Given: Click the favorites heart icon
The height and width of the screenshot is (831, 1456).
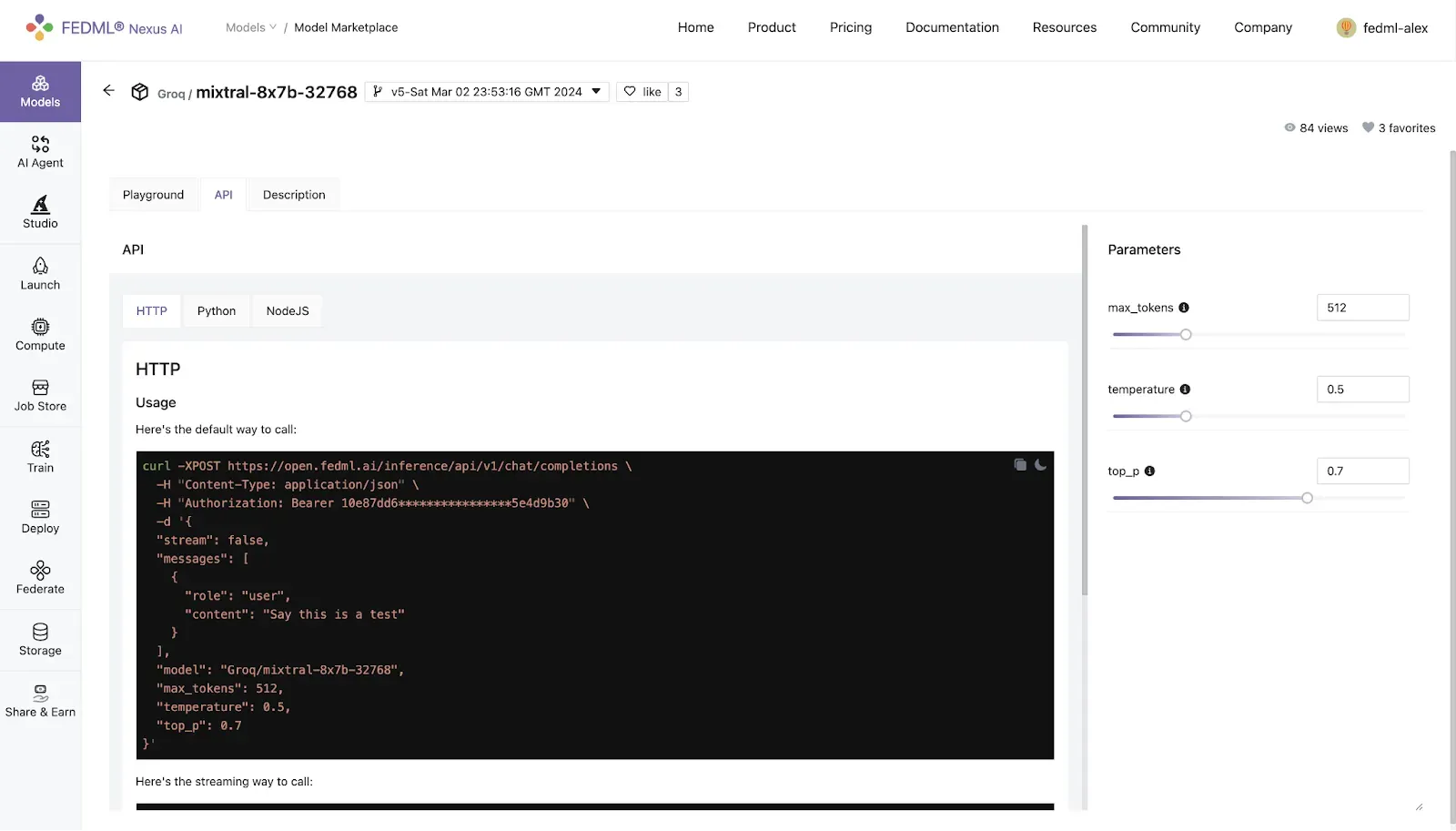Looking at the screenshot, I should tap(1368, 127).
